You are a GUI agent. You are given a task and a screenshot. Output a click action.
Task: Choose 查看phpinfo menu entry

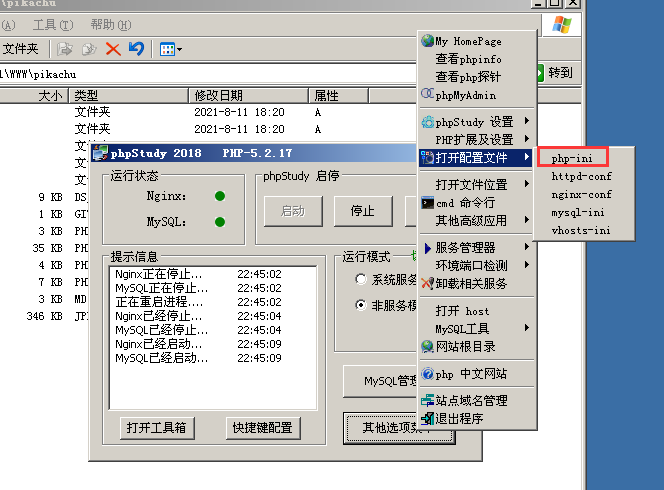468,59
